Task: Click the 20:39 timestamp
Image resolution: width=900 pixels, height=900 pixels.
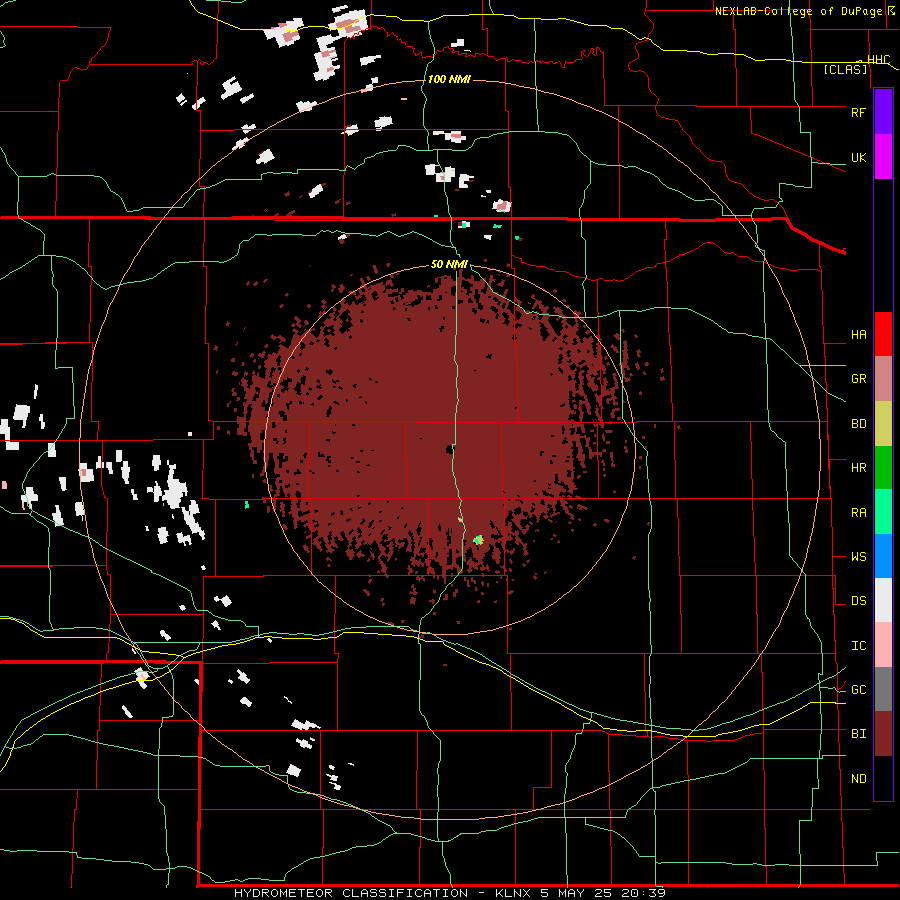Action: (643, 893)
